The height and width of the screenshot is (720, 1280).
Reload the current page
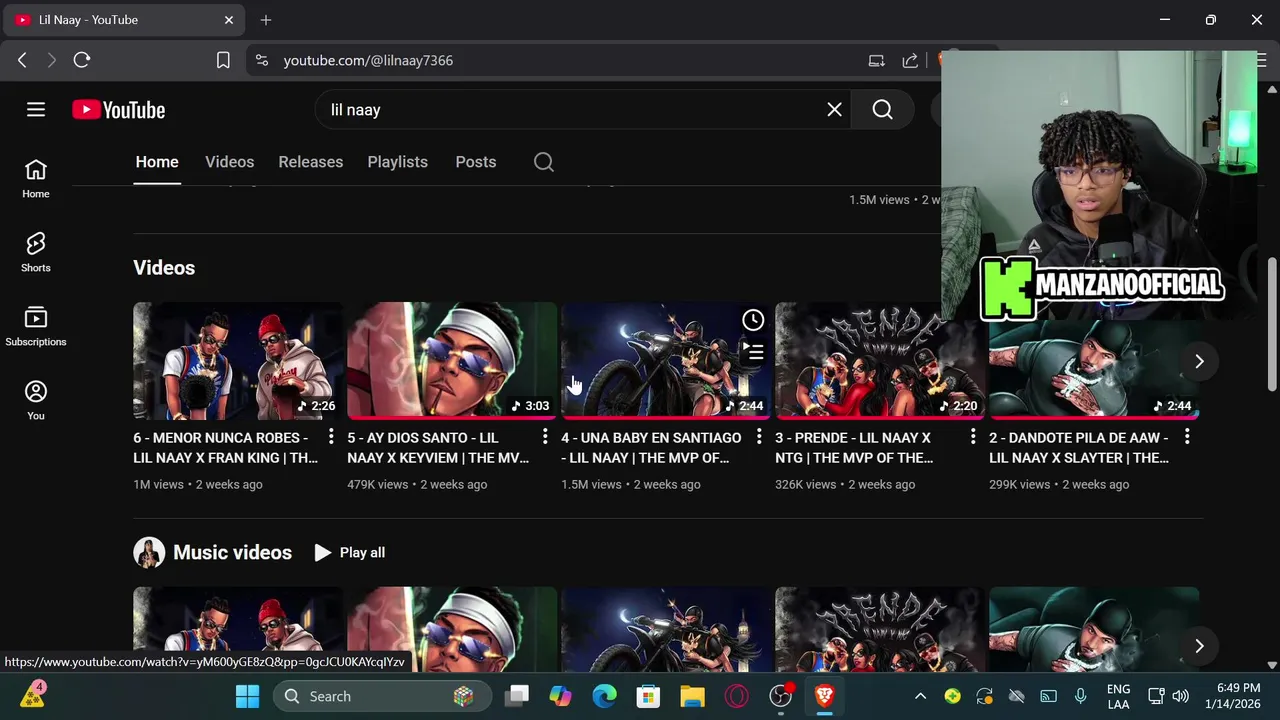pos(82,60)
